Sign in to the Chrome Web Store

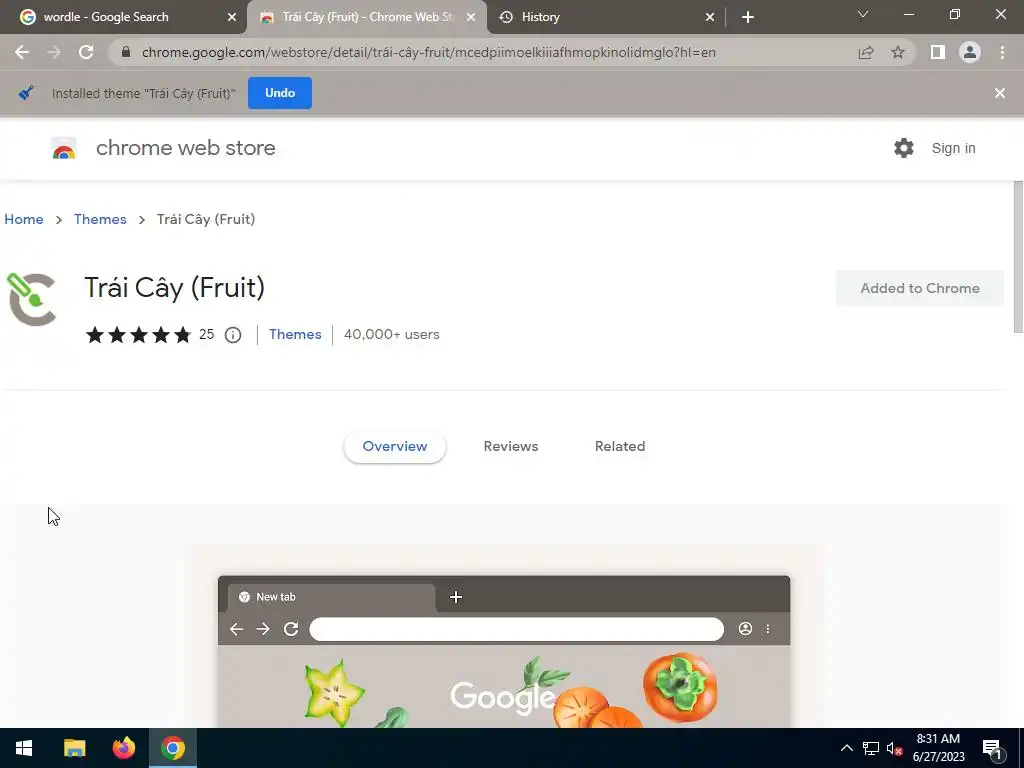point(953,148)
